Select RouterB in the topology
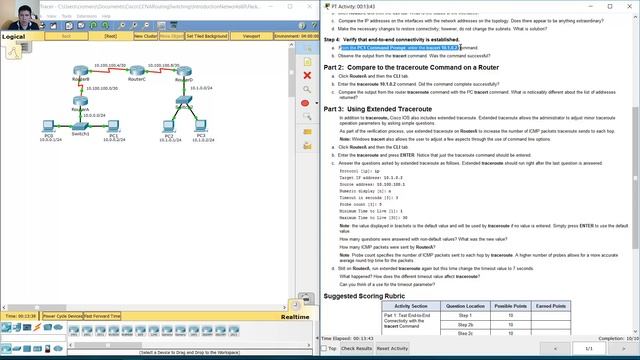This screenshot has width=640, height=360. tap(81, 71)
